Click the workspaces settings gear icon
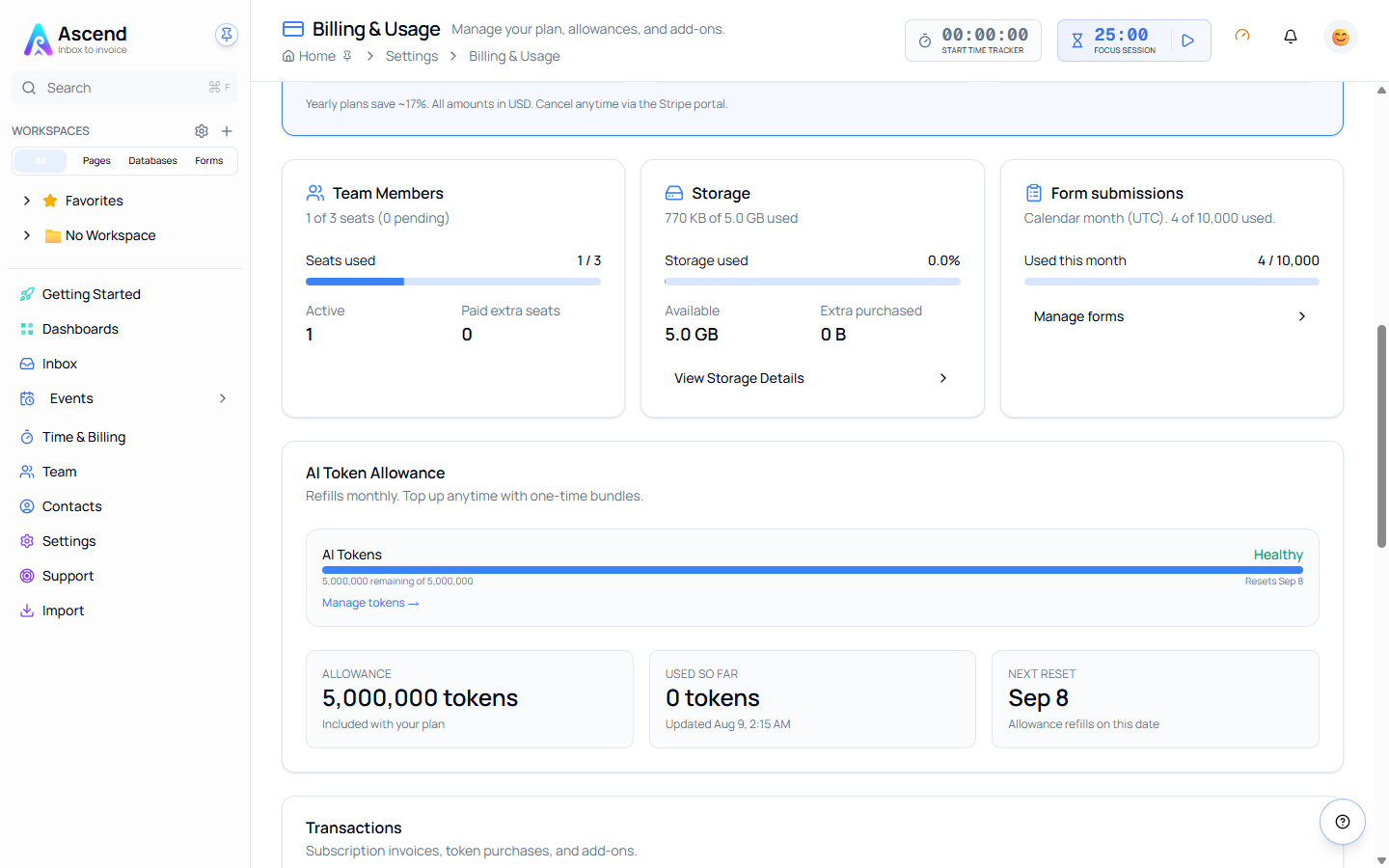Screen dimensions: 1389x868 coord(202,131)
